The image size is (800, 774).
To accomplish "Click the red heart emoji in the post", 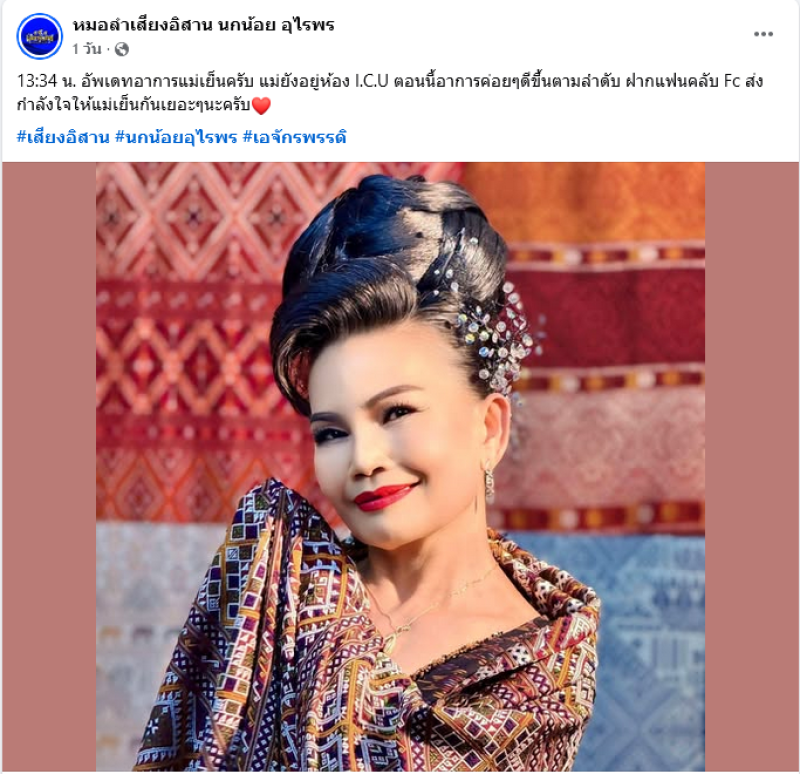I will click(x=261, y=106).
